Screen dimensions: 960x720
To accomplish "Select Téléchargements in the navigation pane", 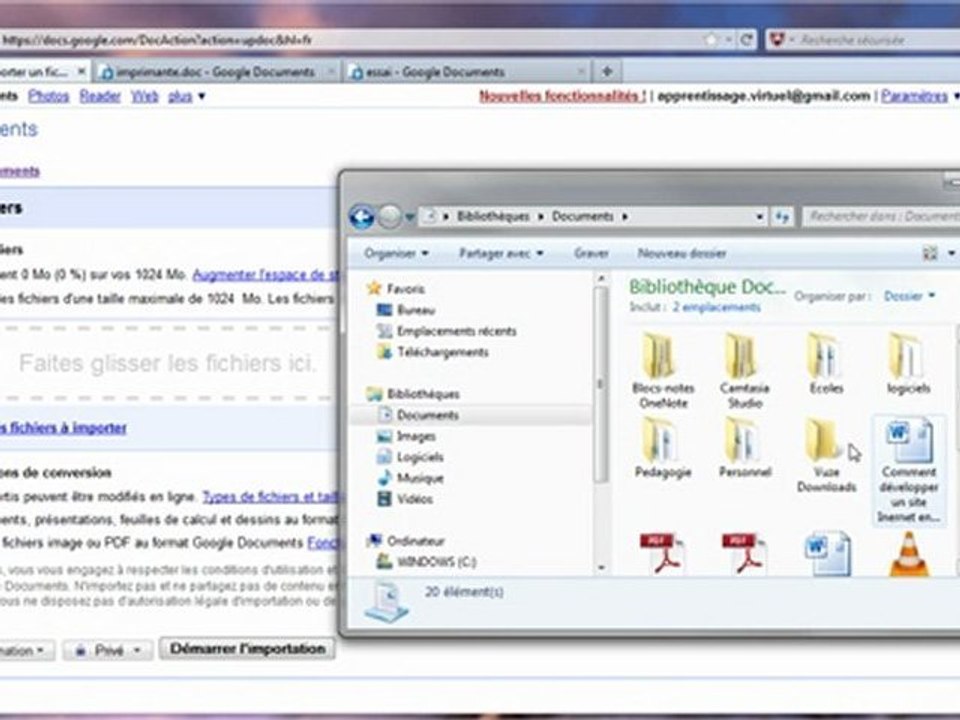I will coord(443,352).
